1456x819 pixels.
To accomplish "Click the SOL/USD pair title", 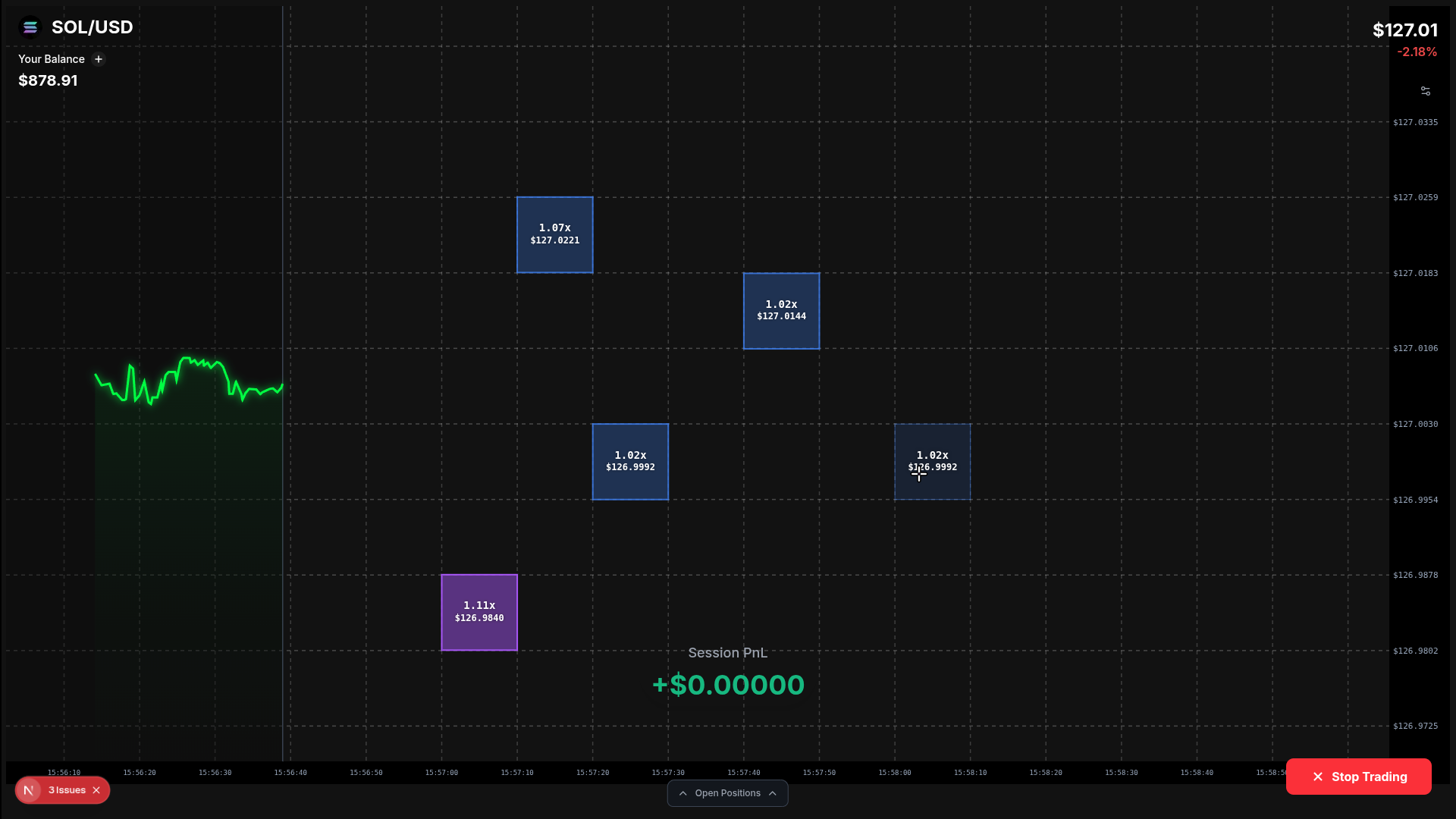I will [x=92, y=27].
